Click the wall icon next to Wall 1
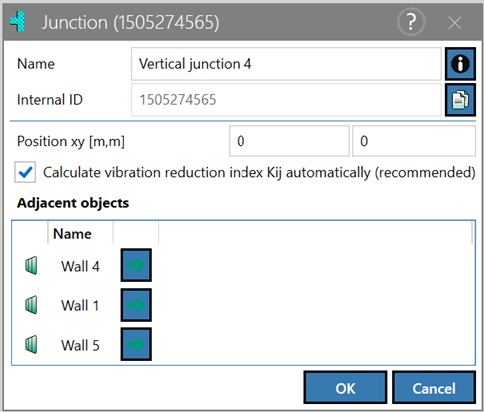484x412 pixels. click(x=31, y=305)
